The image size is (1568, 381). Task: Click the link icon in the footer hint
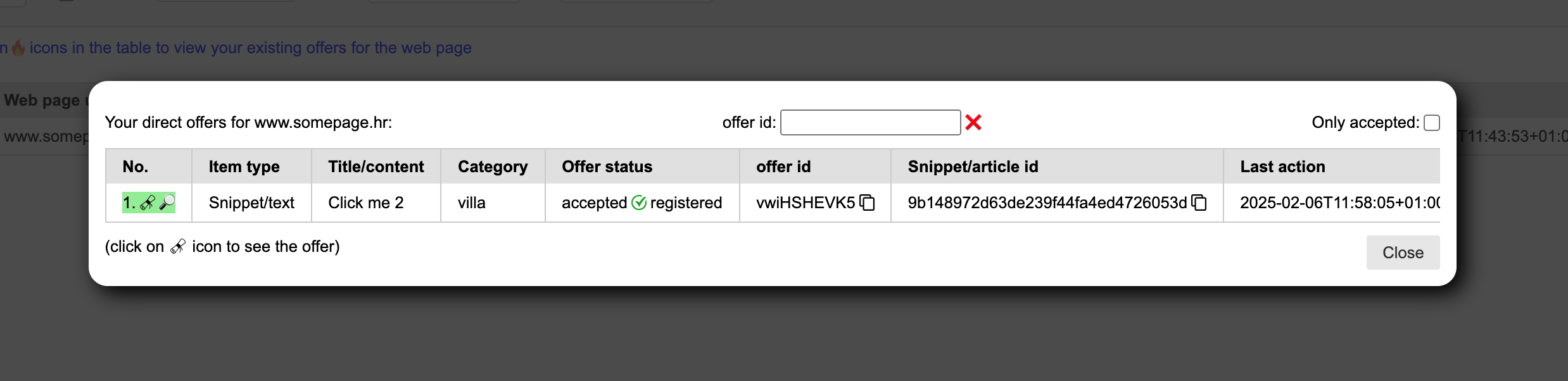178,246
